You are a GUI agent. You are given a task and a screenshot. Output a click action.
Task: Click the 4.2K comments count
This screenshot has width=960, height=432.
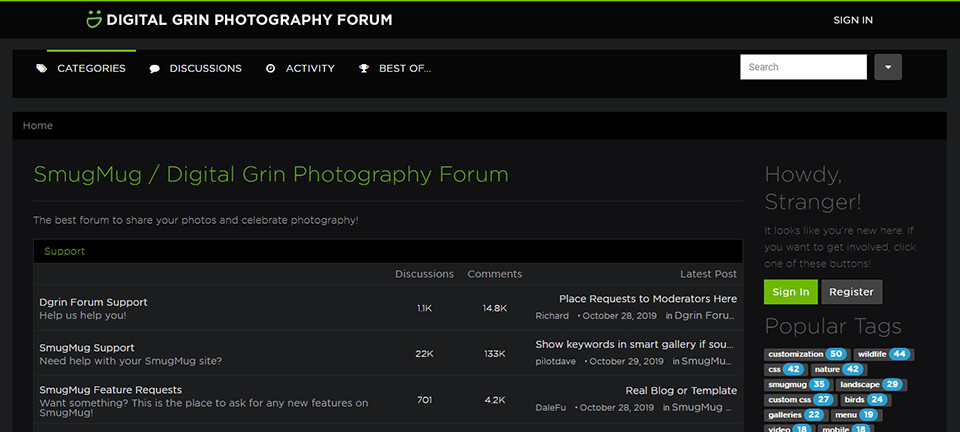click(x=495, y=400)
